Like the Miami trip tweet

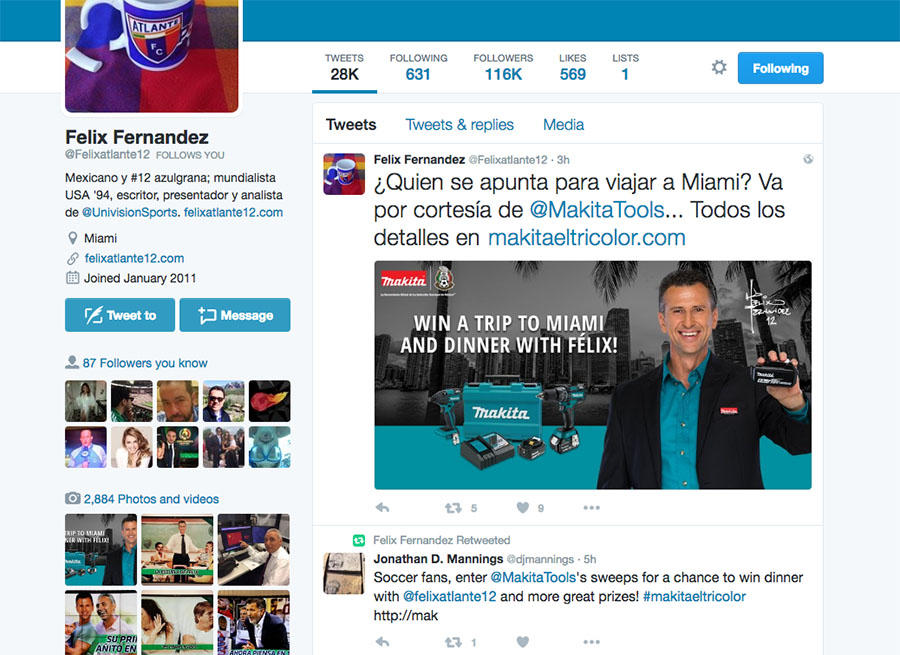pos(522,507)
